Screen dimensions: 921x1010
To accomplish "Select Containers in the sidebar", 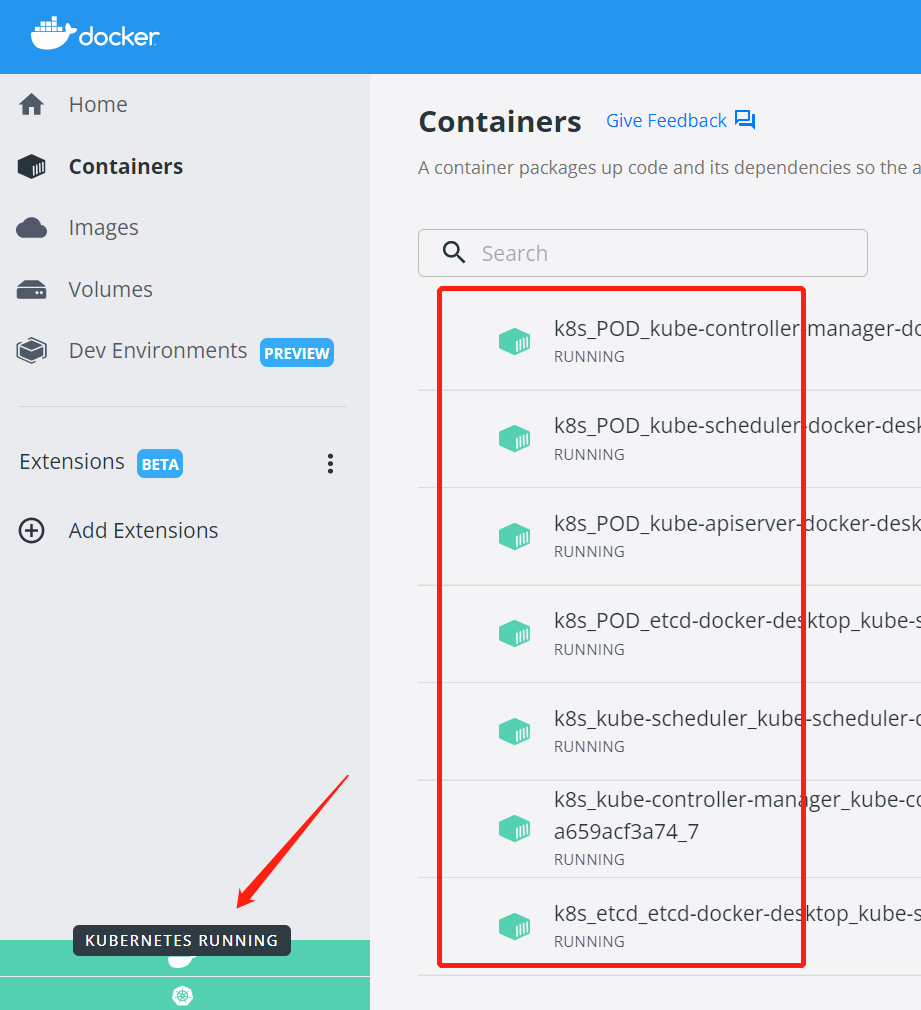I will coord(126,166).
